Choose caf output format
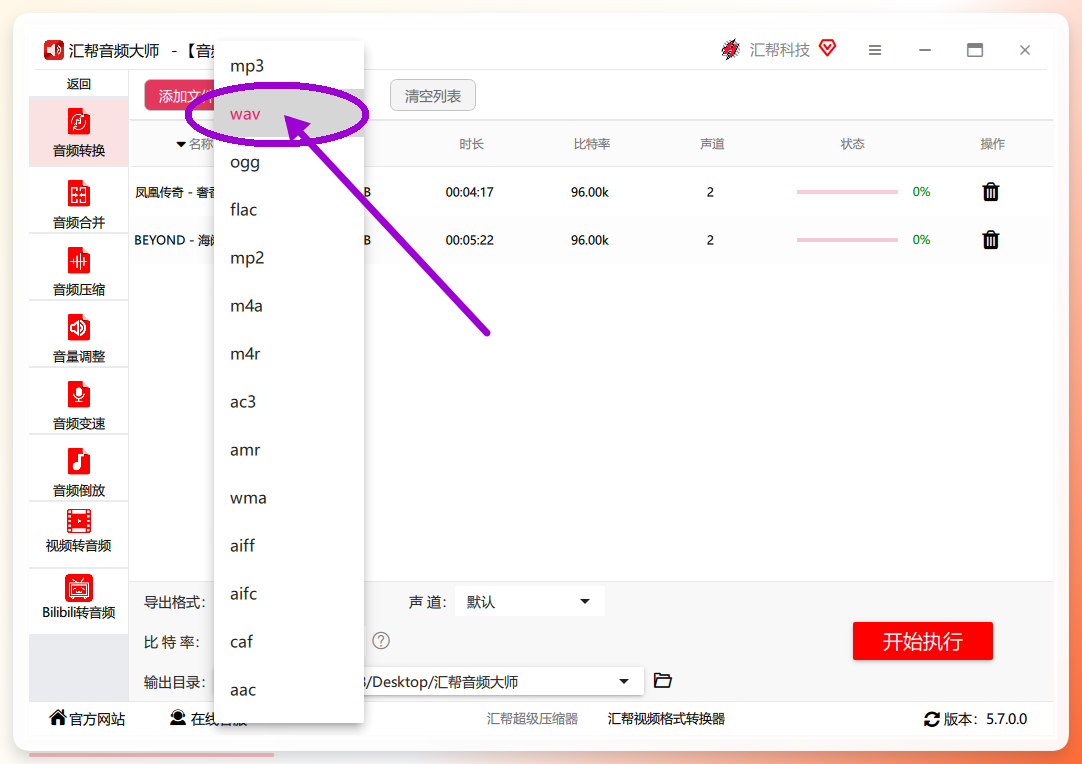 point(289,642)
